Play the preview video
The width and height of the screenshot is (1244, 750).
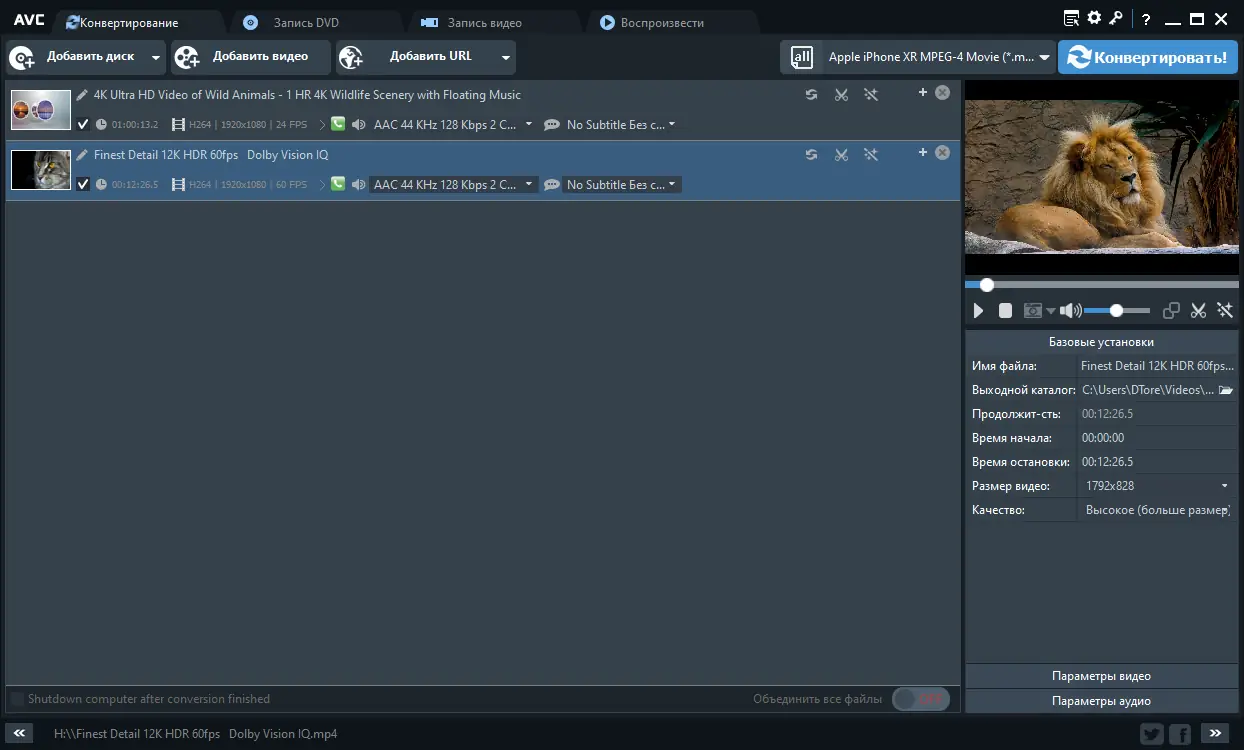click(x=979, y=311)
